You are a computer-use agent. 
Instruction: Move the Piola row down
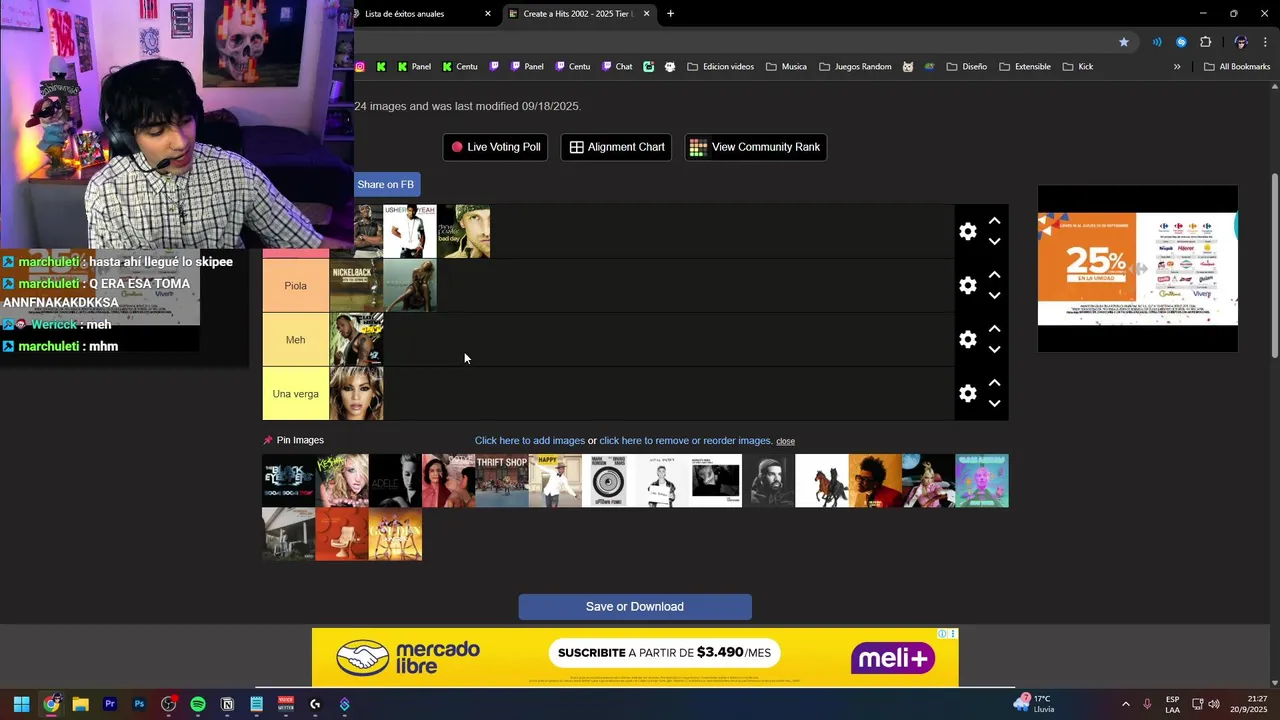(994, 296)
